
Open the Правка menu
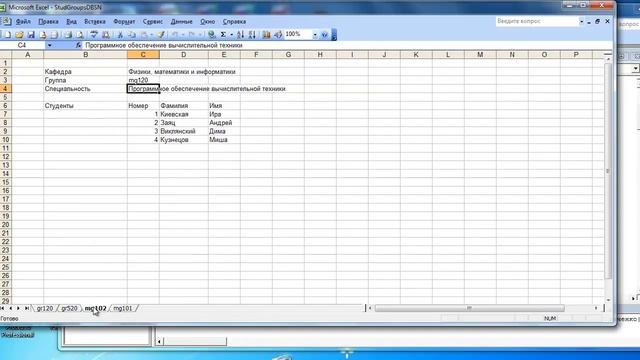point(48,22)
